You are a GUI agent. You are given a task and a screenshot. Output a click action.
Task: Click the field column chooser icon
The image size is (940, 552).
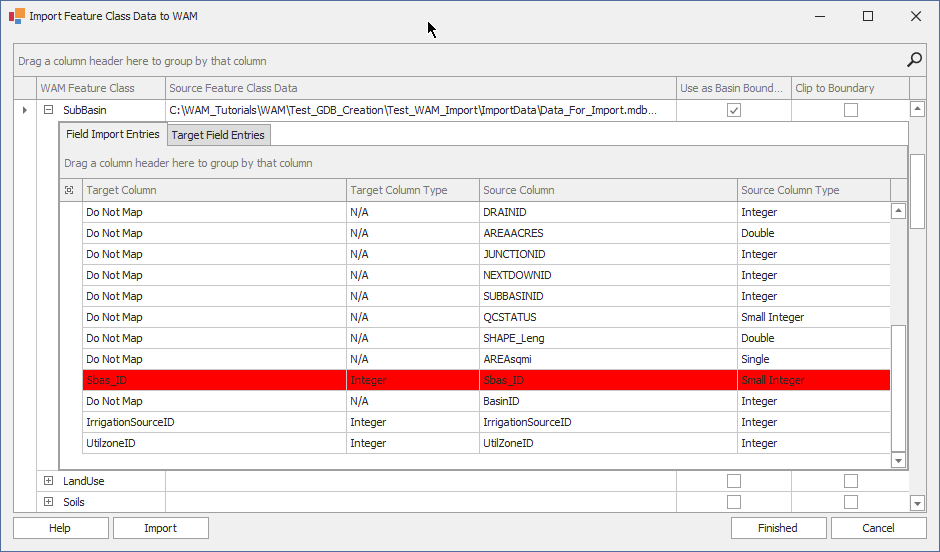point(70,190)
